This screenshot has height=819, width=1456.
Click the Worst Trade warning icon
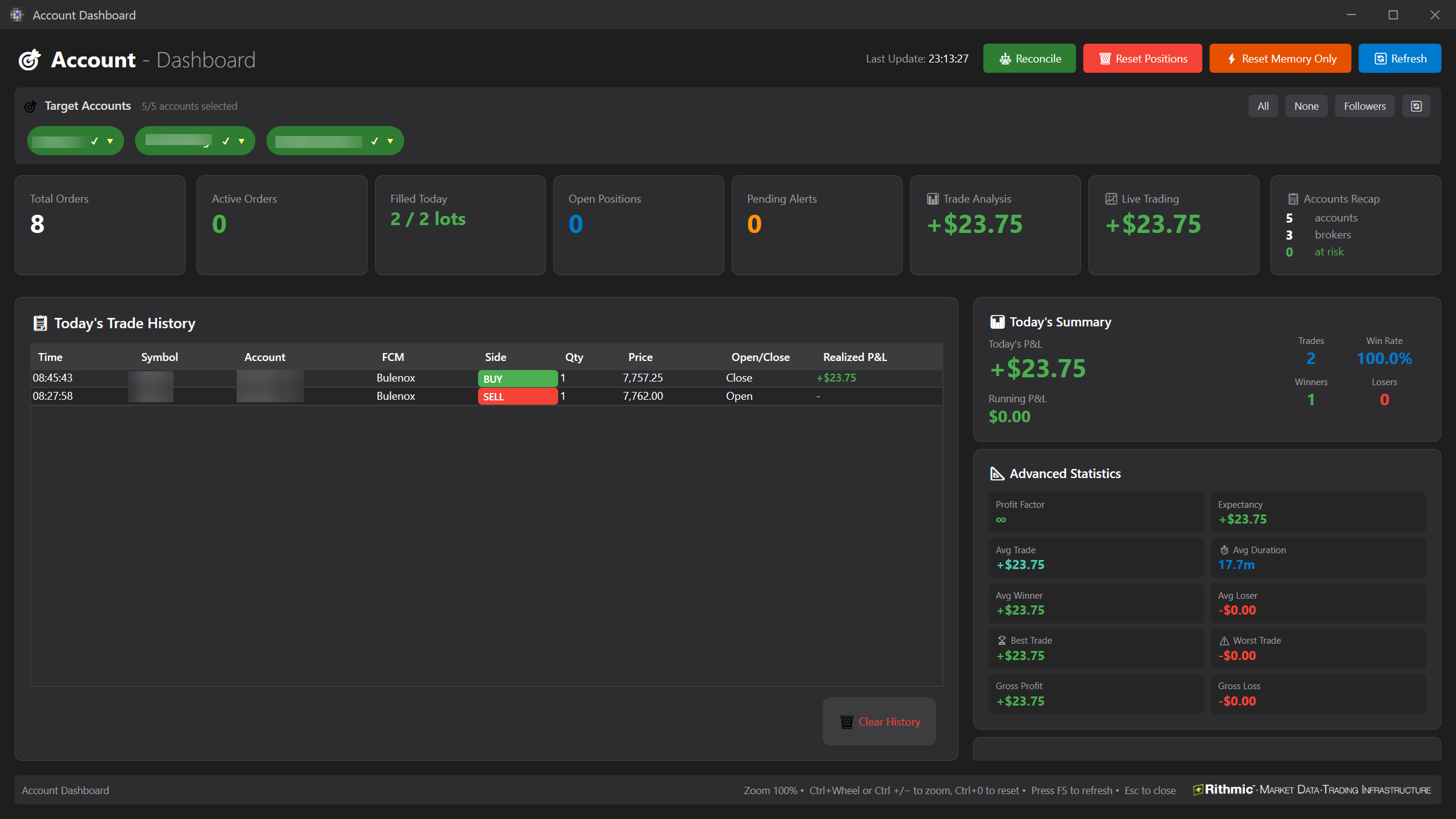tap(1224, 641)
